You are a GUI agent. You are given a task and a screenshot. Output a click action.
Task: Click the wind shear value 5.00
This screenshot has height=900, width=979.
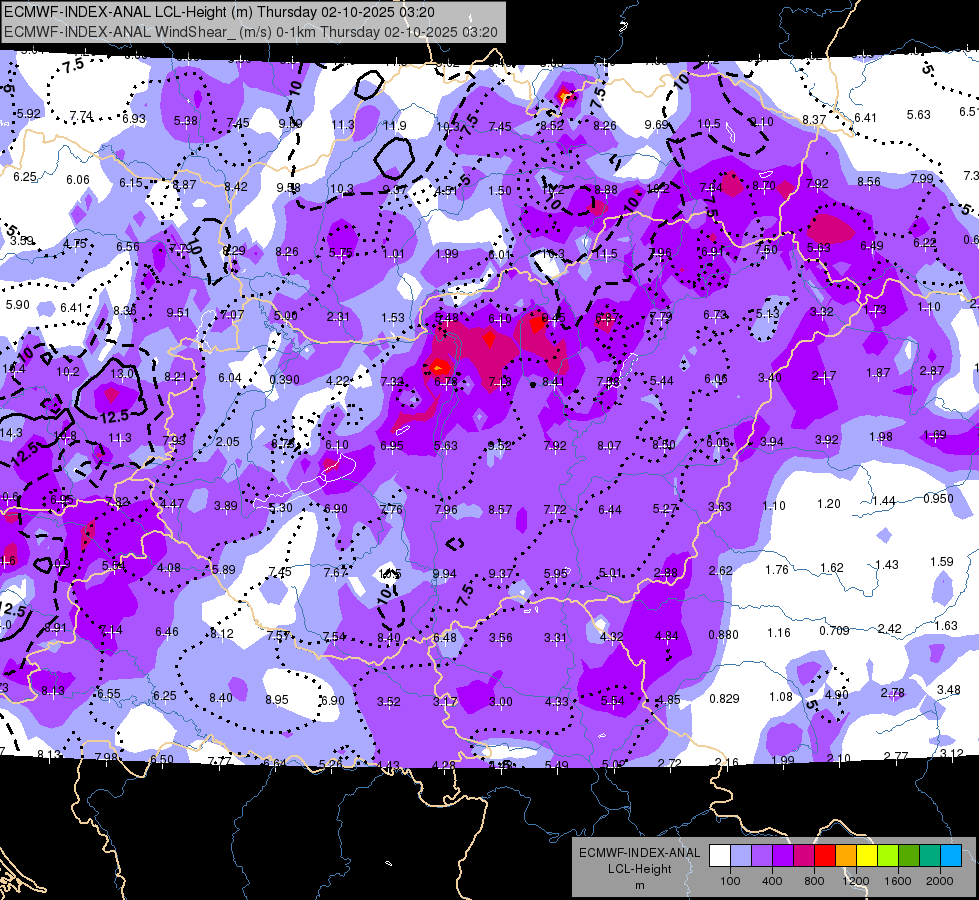(285, 315)
